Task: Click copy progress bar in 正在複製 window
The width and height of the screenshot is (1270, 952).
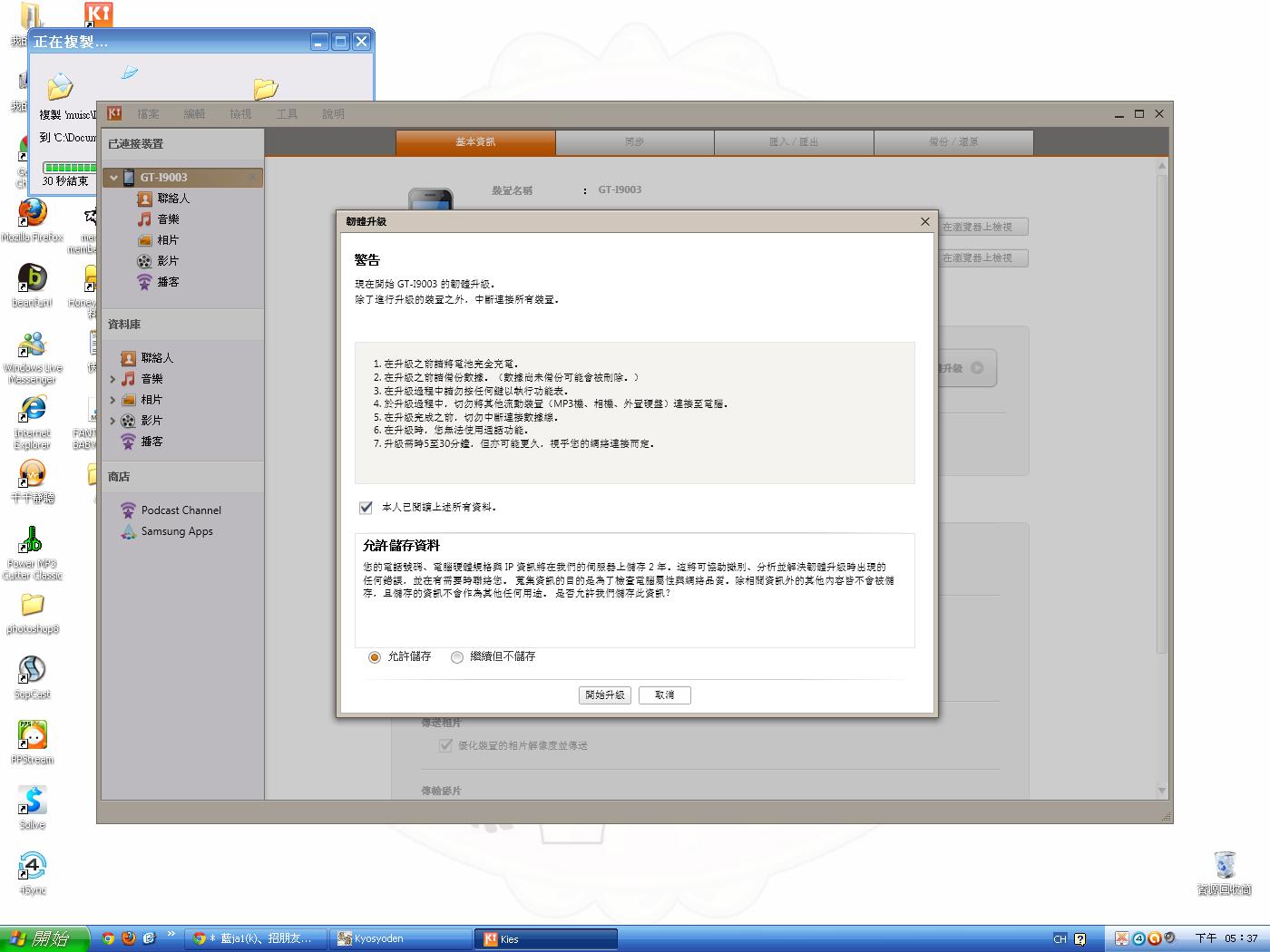Action: (69, 168)
